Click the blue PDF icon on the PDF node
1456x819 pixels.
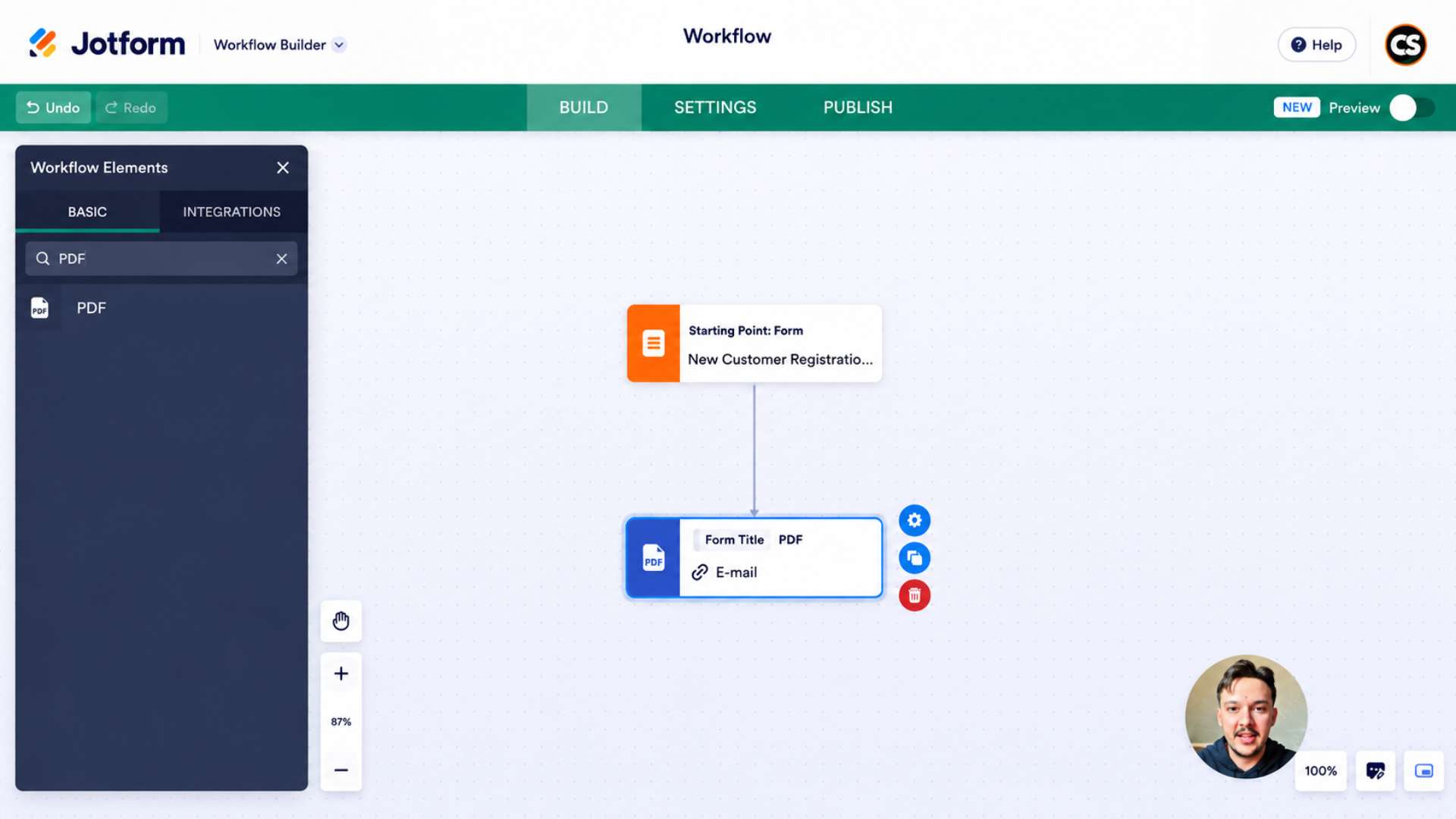pyautogui.click(x=653, y=558)
